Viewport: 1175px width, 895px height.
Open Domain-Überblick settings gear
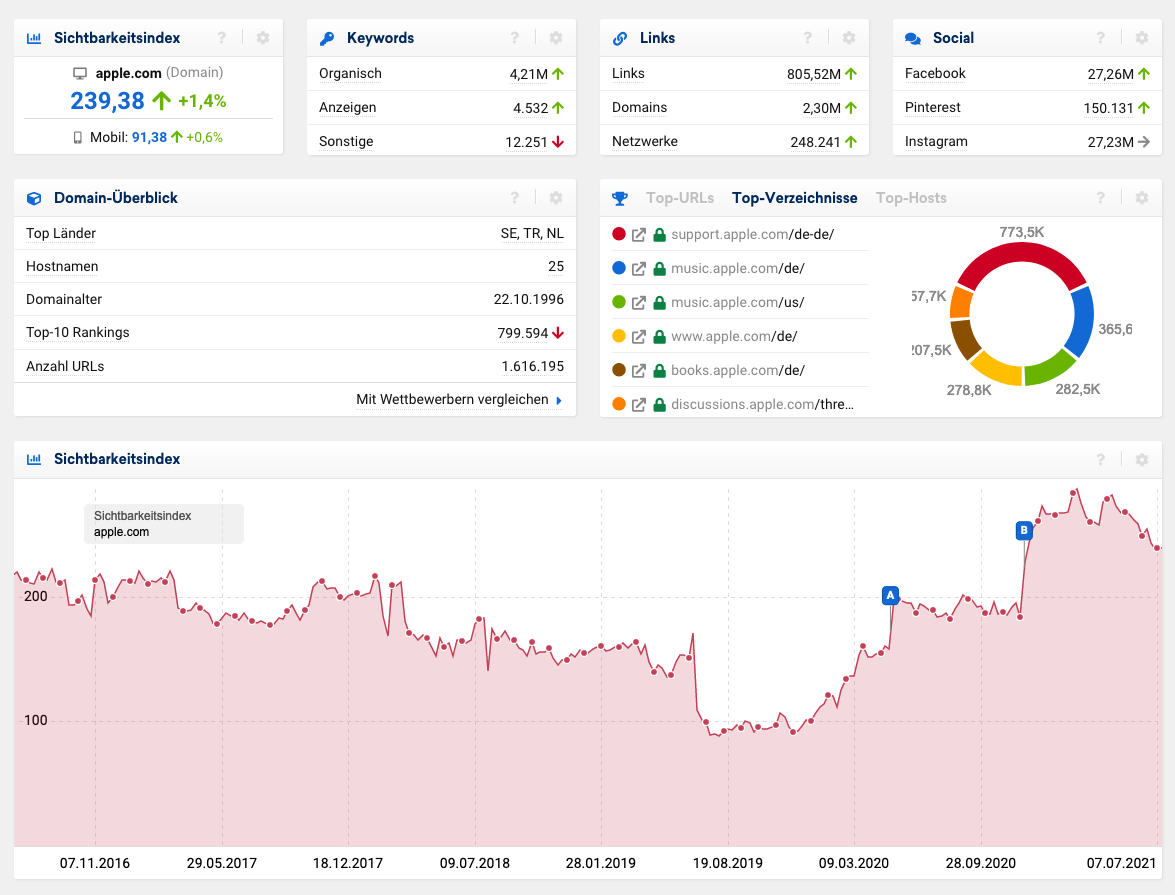(x=555, y=198)
